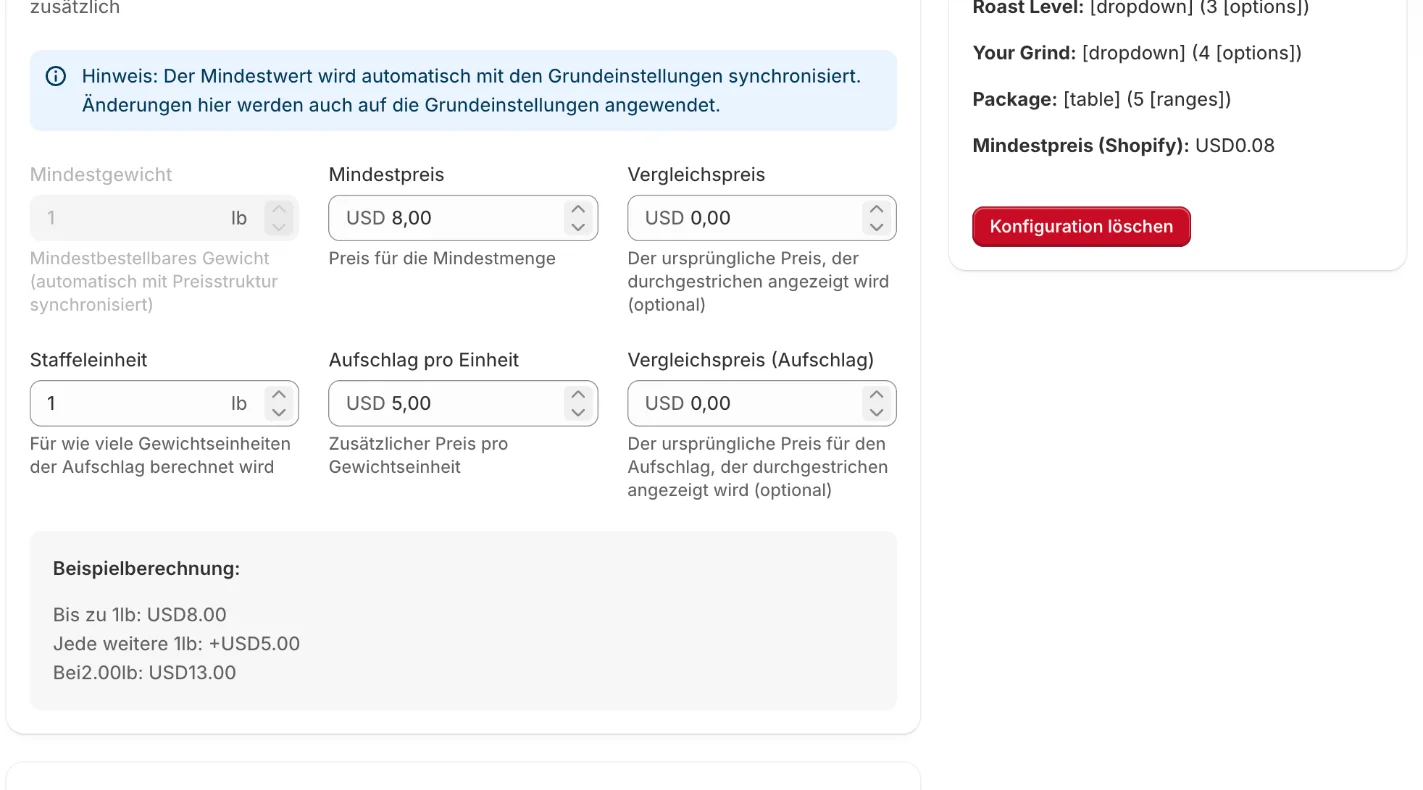Focus the Vergleichspreis input field
1423x790 pixels.
(x=762, y=218)
